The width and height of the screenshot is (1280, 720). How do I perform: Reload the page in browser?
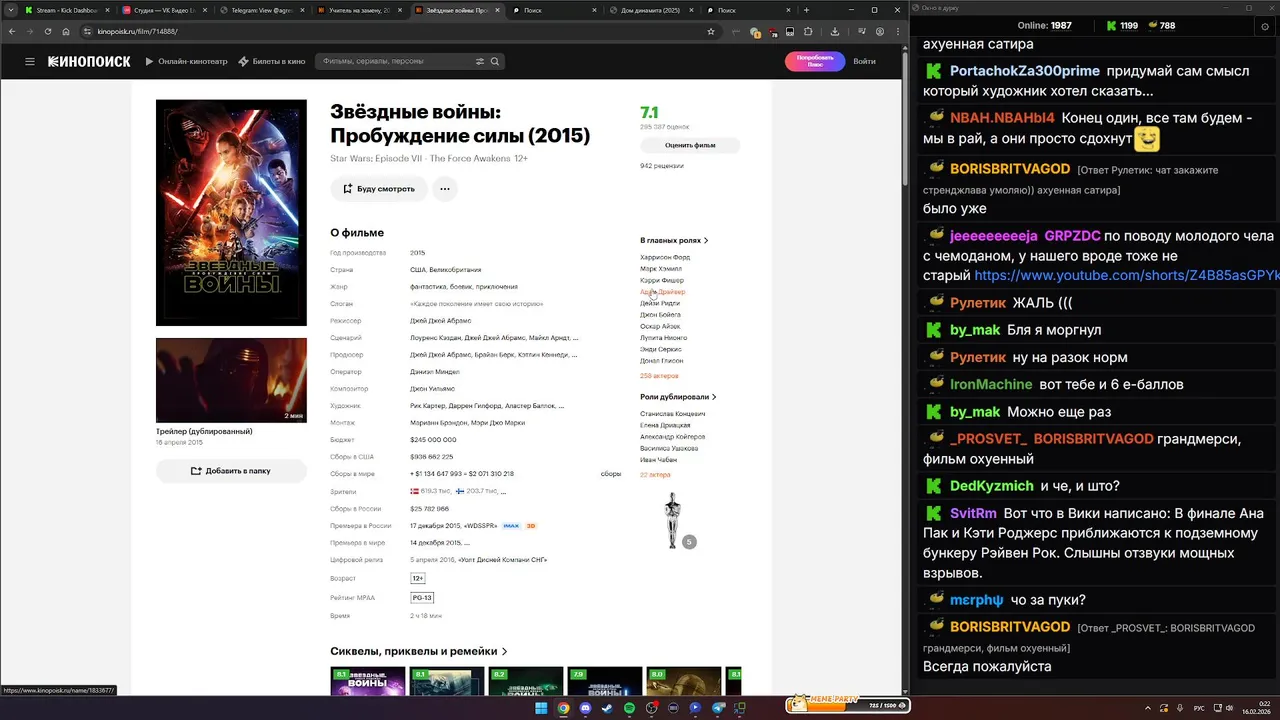click(x=47, y=31)
